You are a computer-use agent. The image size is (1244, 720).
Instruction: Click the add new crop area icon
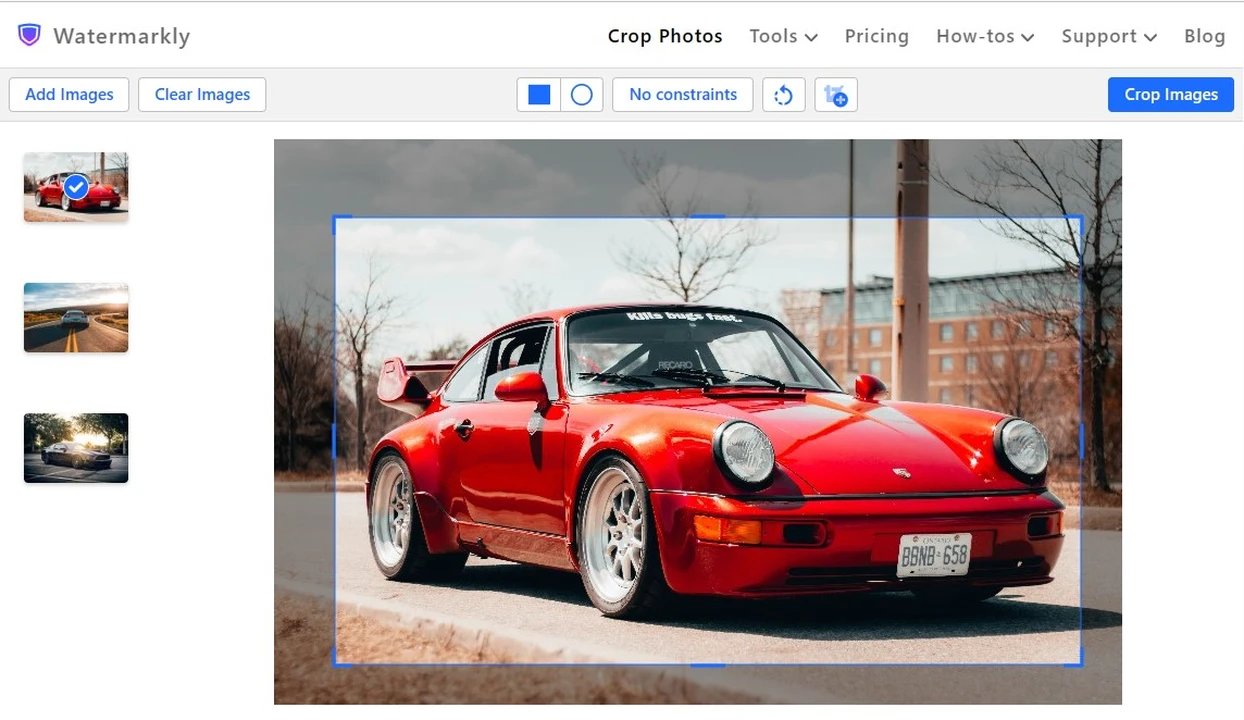(x=836, y=94)
